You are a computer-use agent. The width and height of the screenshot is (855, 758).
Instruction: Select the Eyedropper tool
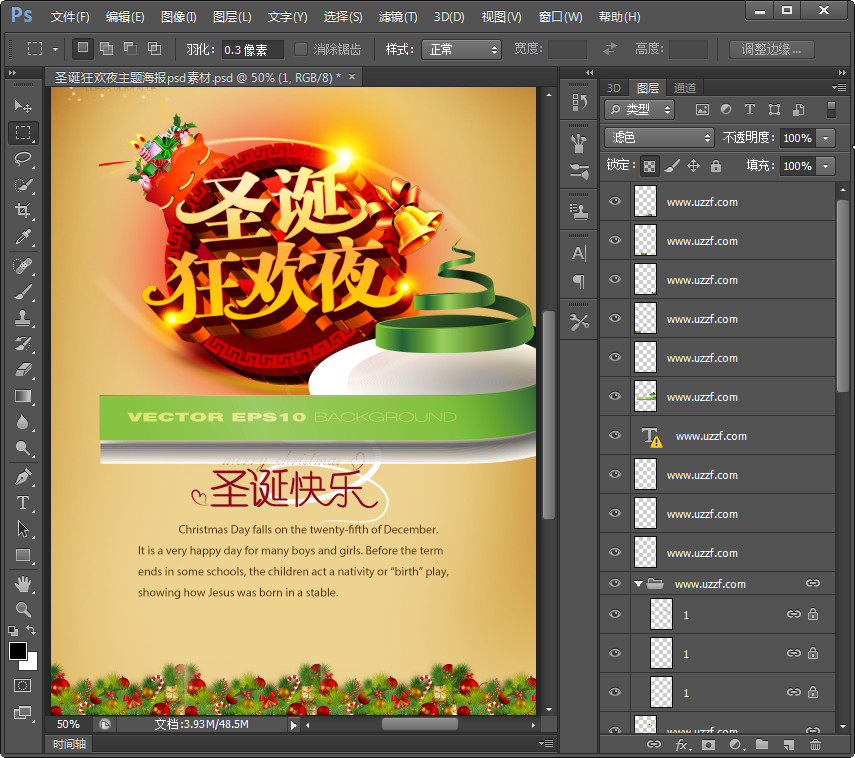[x=23, y=237]
